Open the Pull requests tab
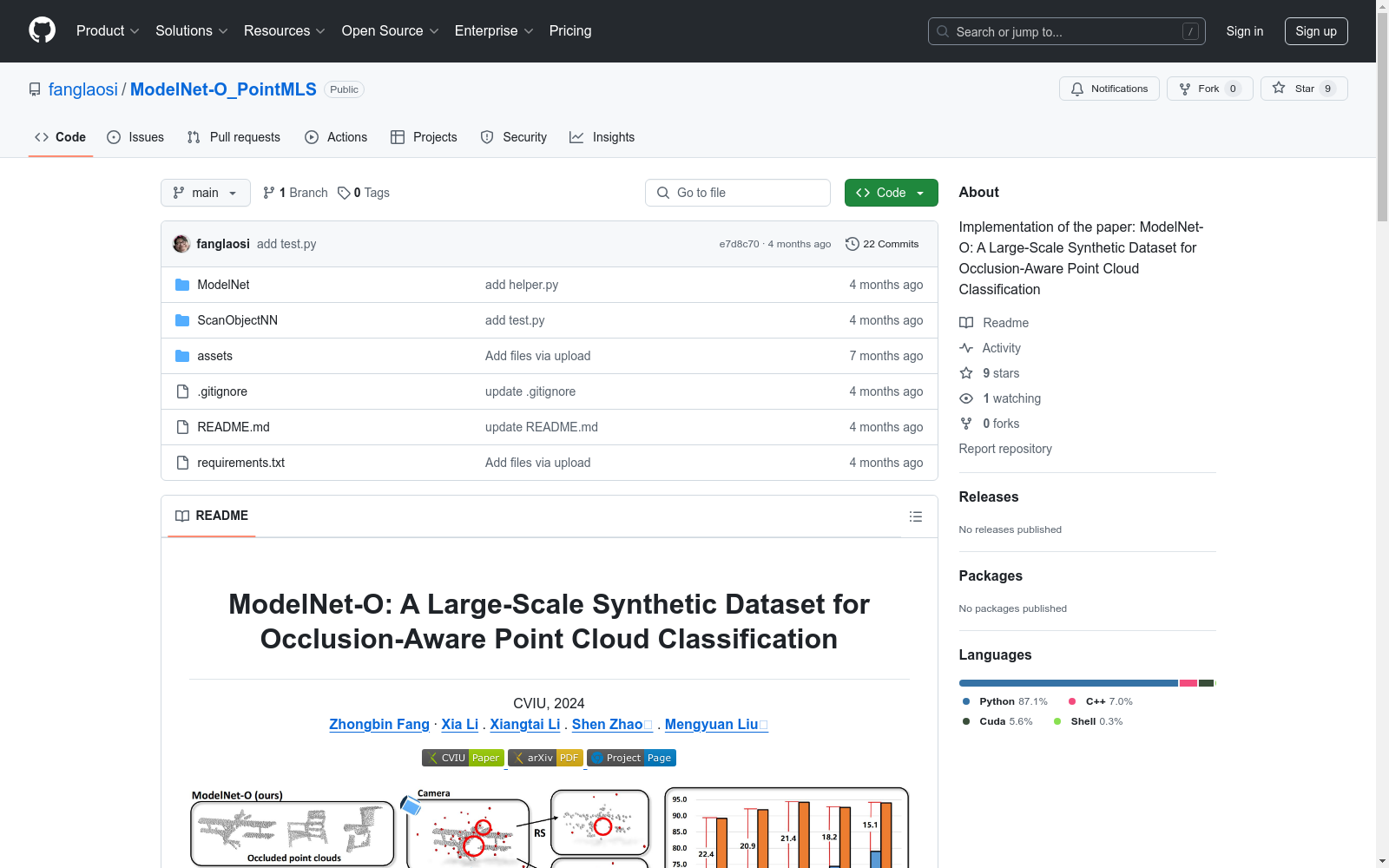 (x=234, y=137)
